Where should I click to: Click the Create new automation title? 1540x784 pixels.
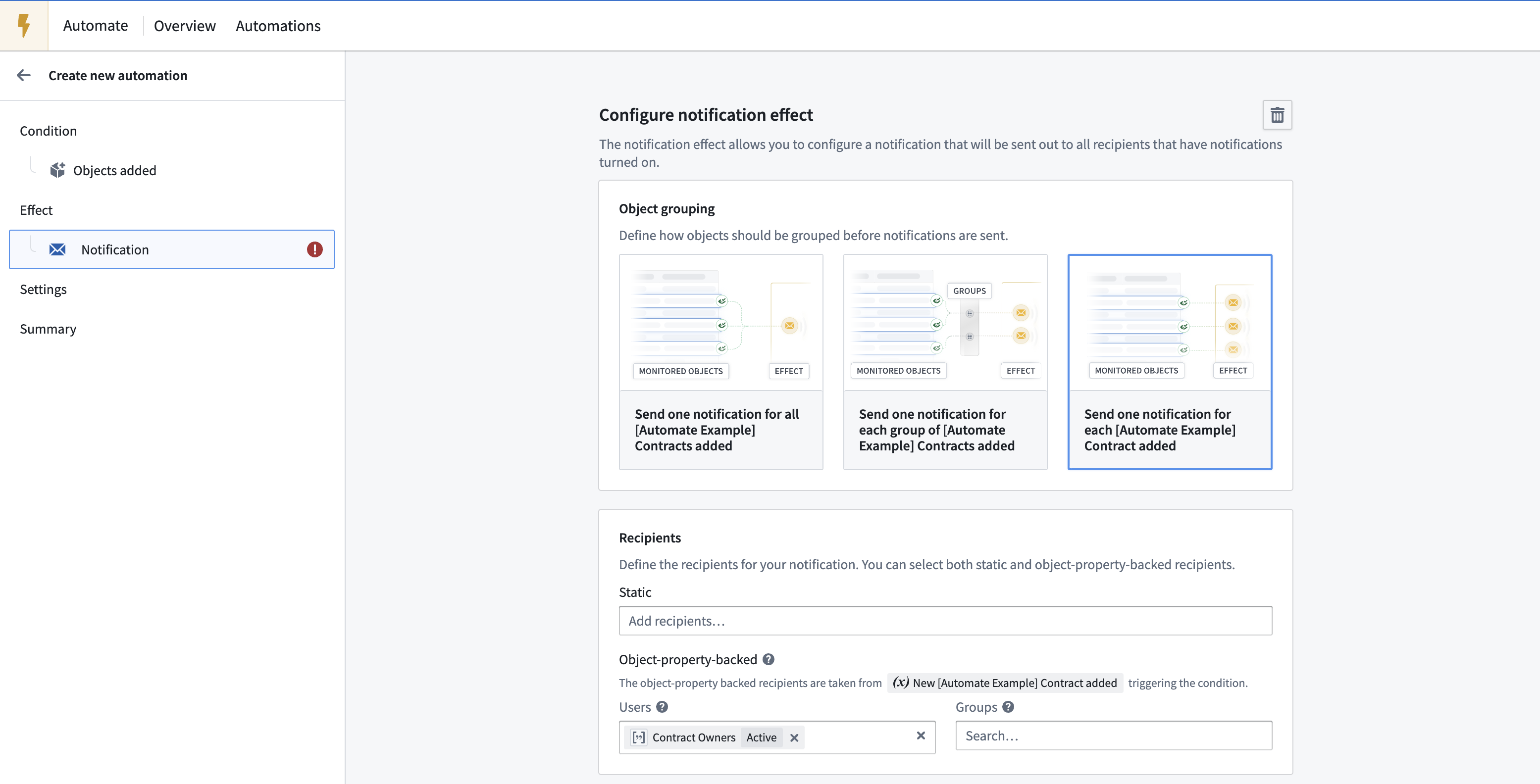[118, 75]
